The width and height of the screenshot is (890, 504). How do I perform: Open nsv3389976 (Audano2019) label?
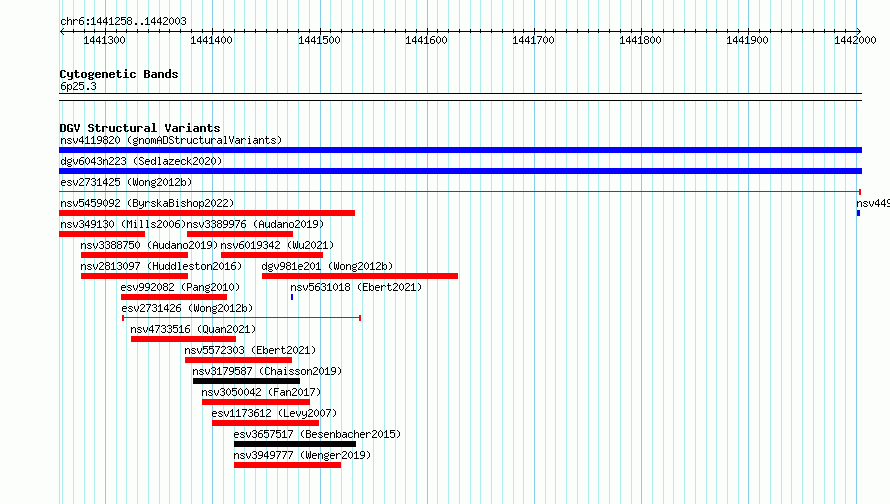pos(255,224)
